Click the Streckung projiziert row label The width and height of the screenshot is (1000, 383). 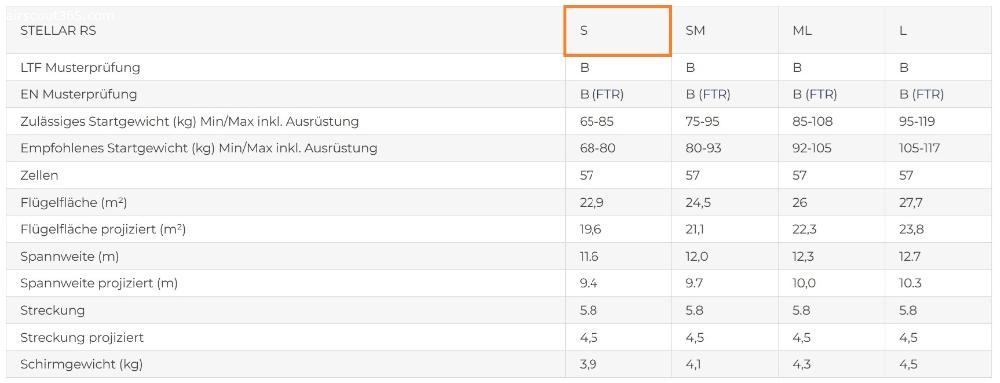coord(82,338)
